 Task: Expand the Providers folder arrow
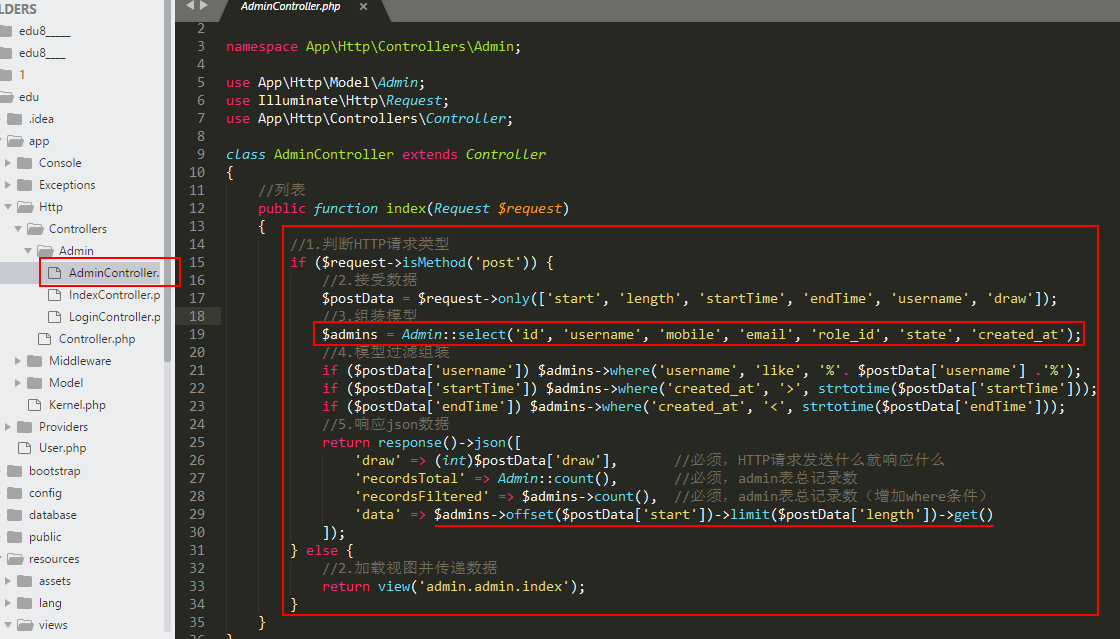point(8,427)
